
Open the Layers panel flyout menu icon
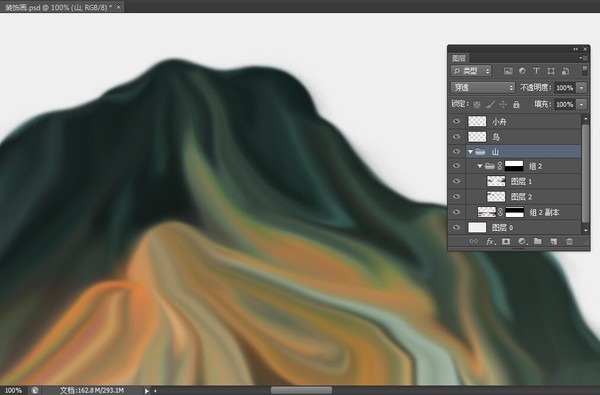pyautogui.click(x=584, y=58)
